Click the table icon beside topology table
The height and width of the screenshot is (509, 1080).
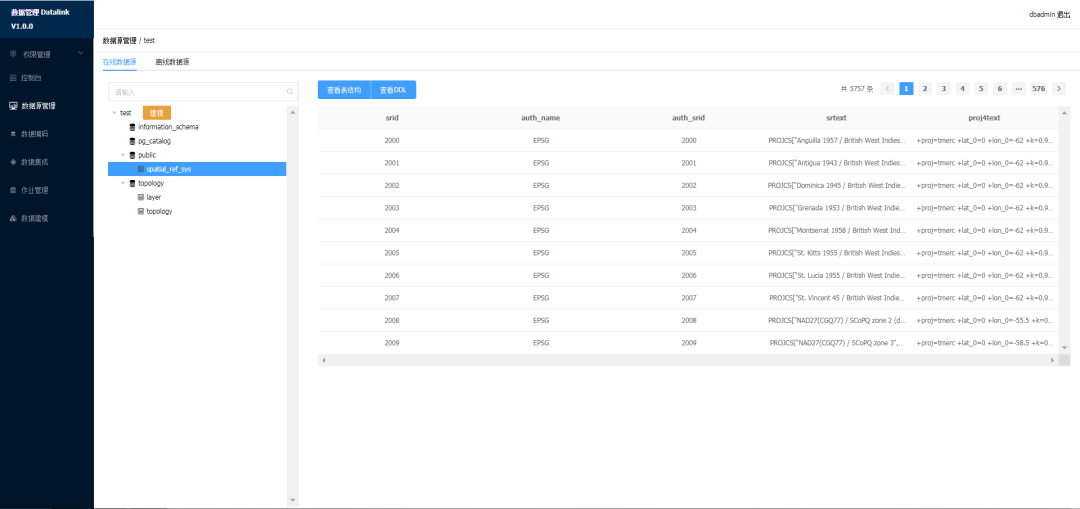click(x=141, y=211)
